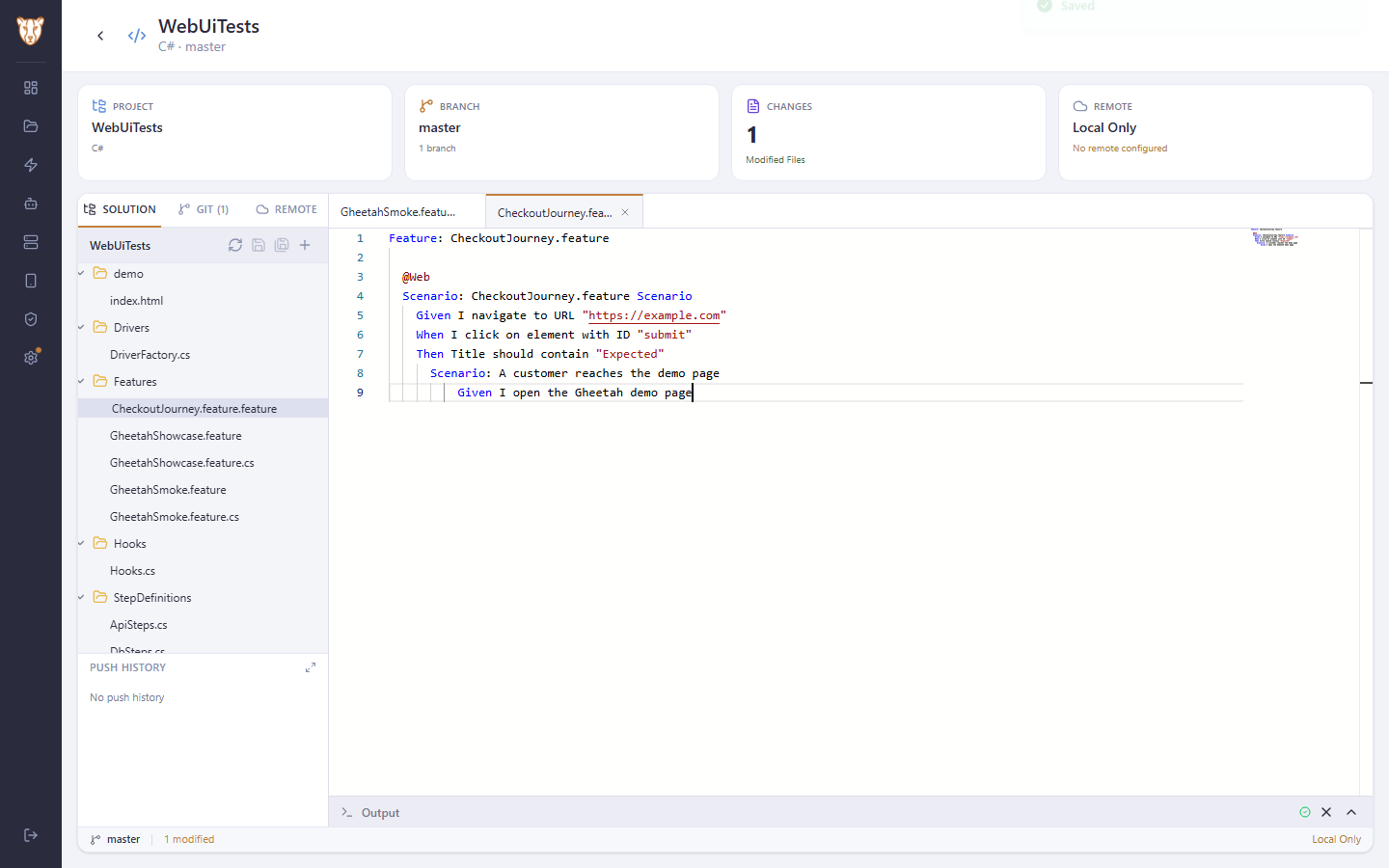Viewport: 1389px width, 868px height.
Task: Expand the Push History panel
Action: (311, 667)
